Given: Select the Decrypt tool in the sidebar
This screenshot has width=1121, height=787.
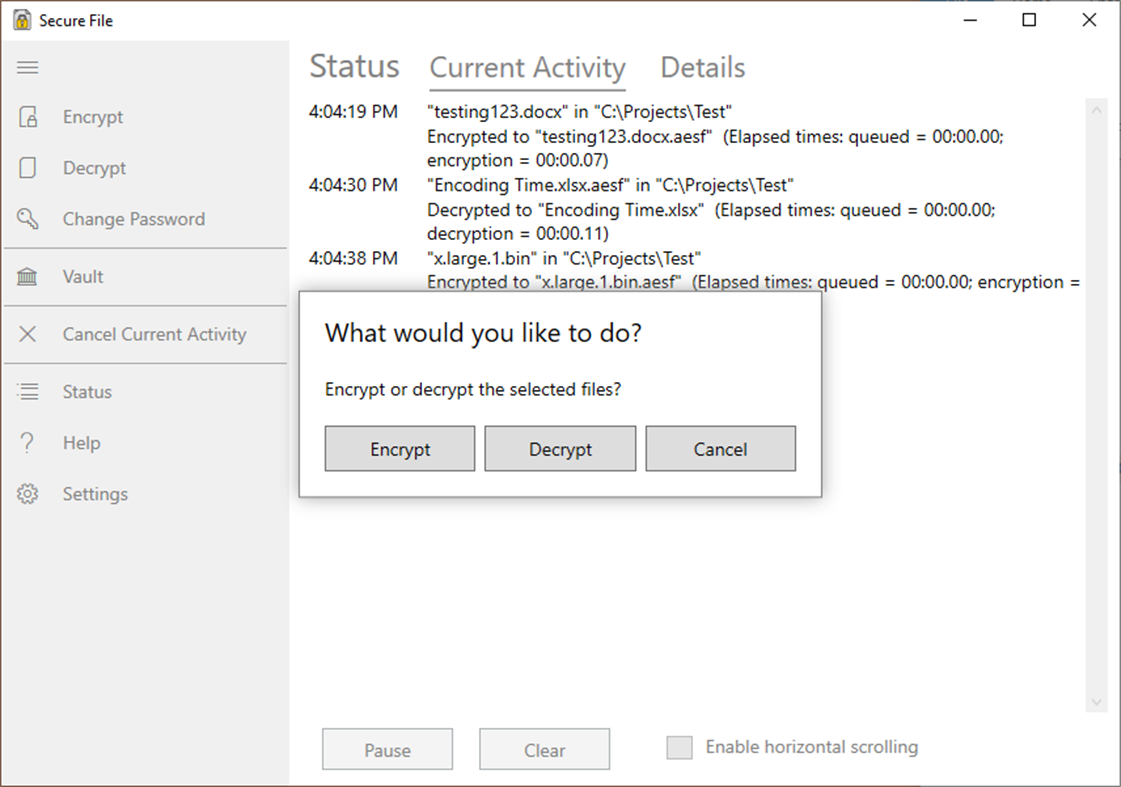Looking at the screenshot, I should 94,168.
